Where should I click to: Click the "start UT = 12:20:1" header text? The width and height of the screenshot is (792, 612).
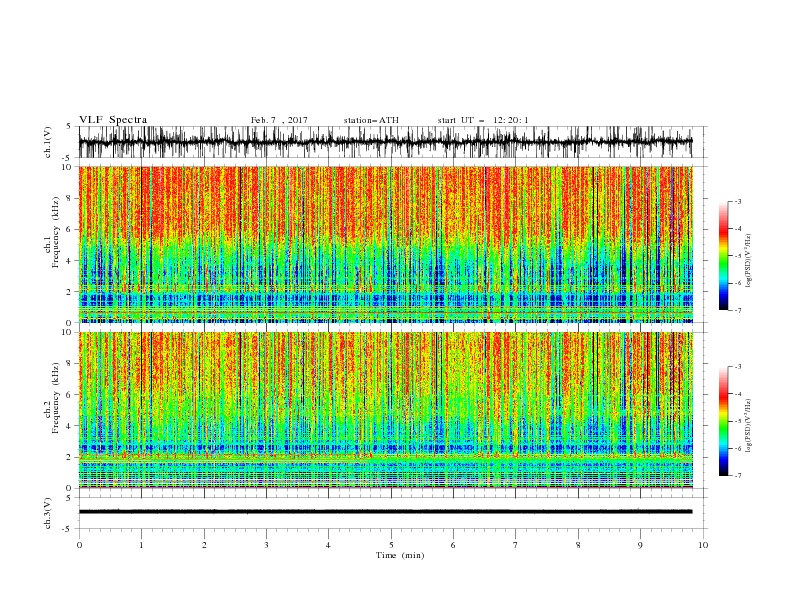(x=483, y=120)
